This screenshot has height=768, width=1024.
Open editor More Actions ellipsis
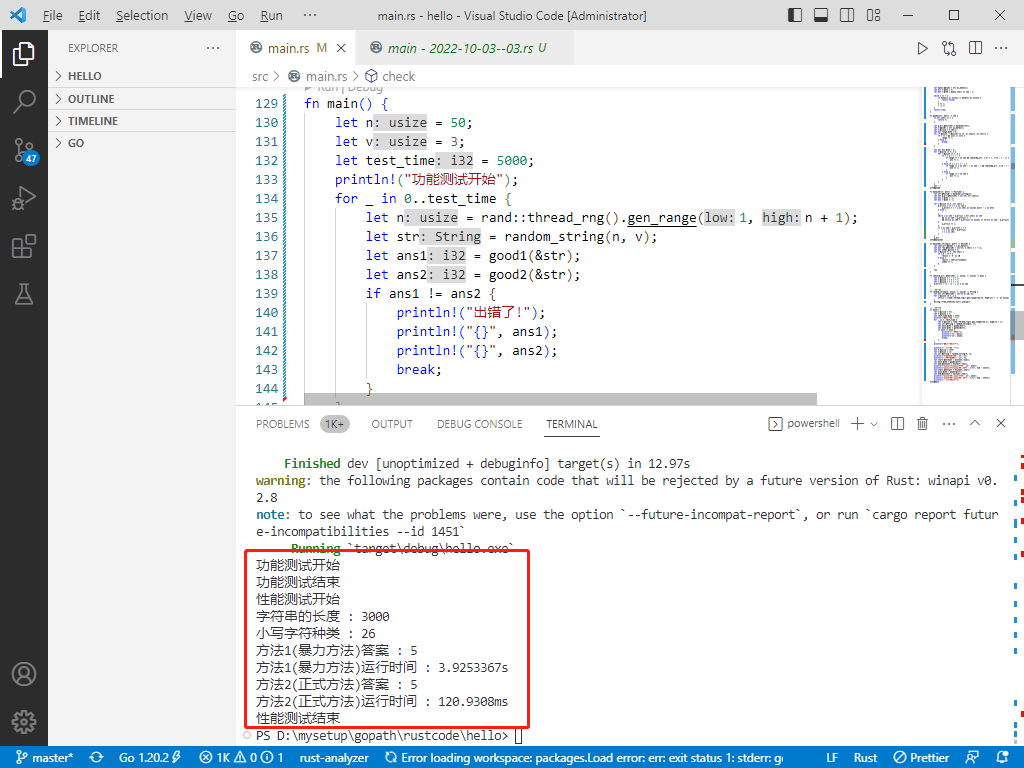point(1001,48)
